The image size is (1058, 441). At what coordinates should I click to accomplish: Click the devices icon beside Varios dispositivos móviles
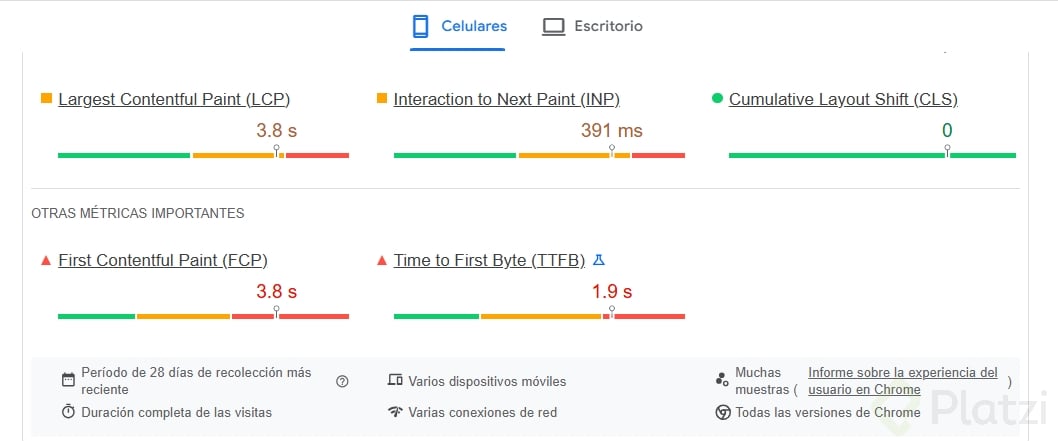[395, 381]
